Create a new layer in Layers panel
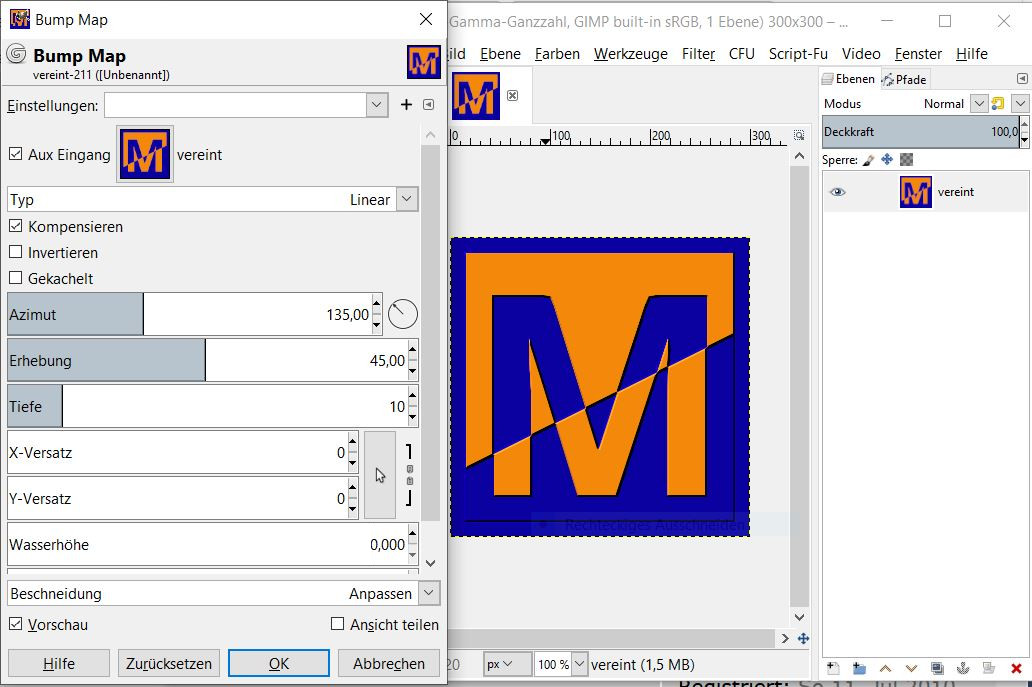Screen dimensions: 1032x687 pyautogui.click(x=833, y=668)
